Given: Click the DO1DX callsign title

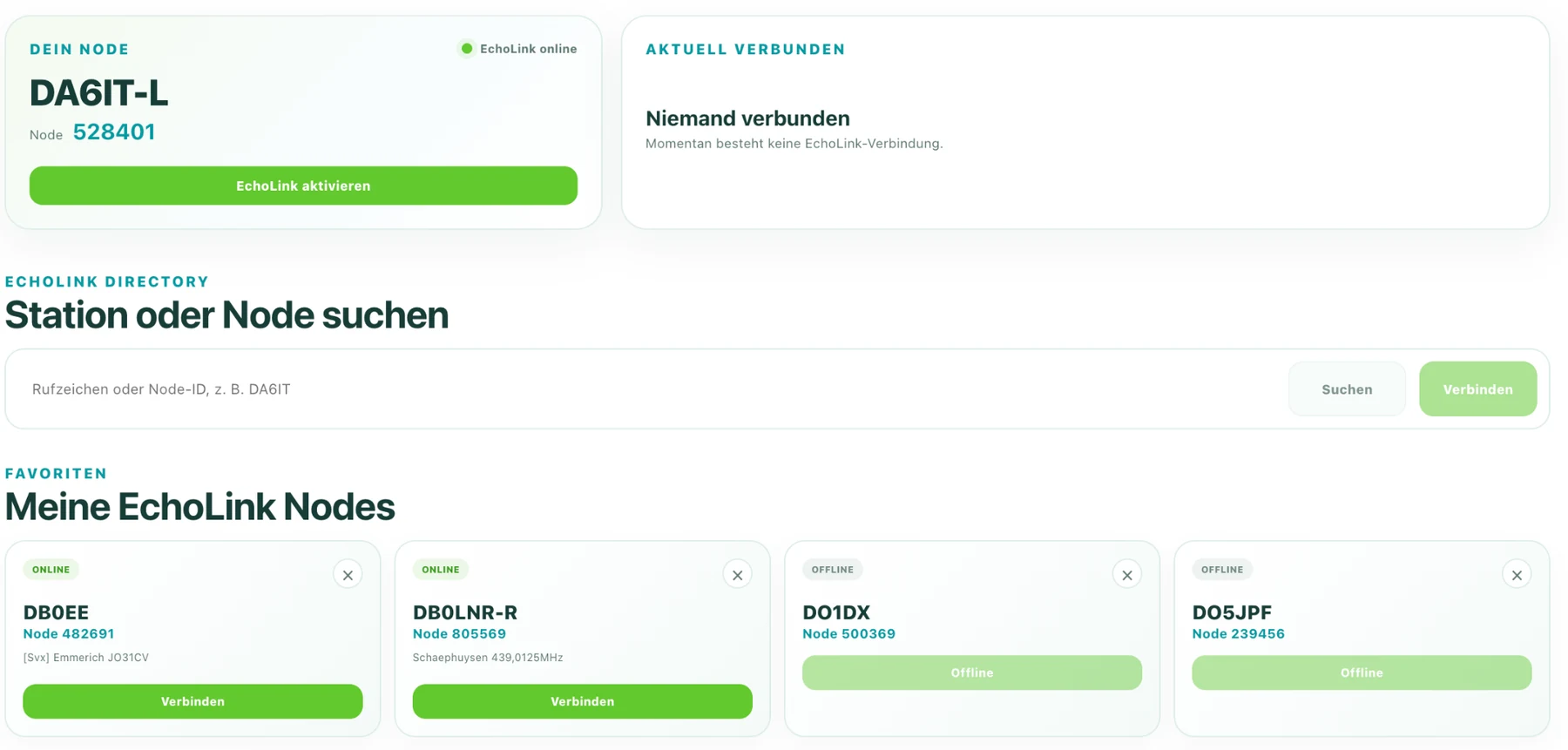Looking at the screenshot, I should click(x=836, y=612).
